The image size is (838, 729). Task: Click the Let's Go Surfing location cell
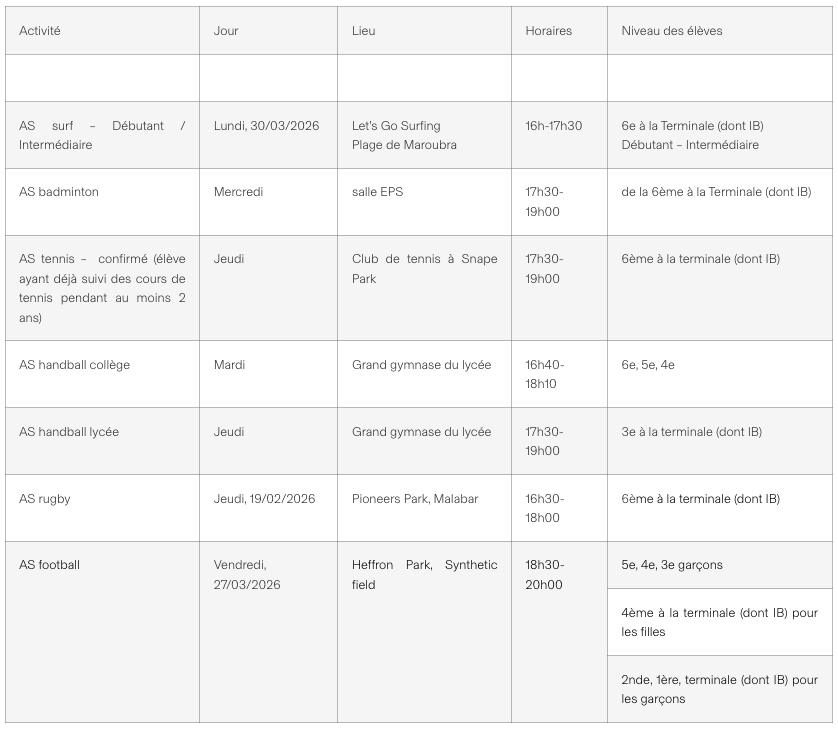pos(424,135)
